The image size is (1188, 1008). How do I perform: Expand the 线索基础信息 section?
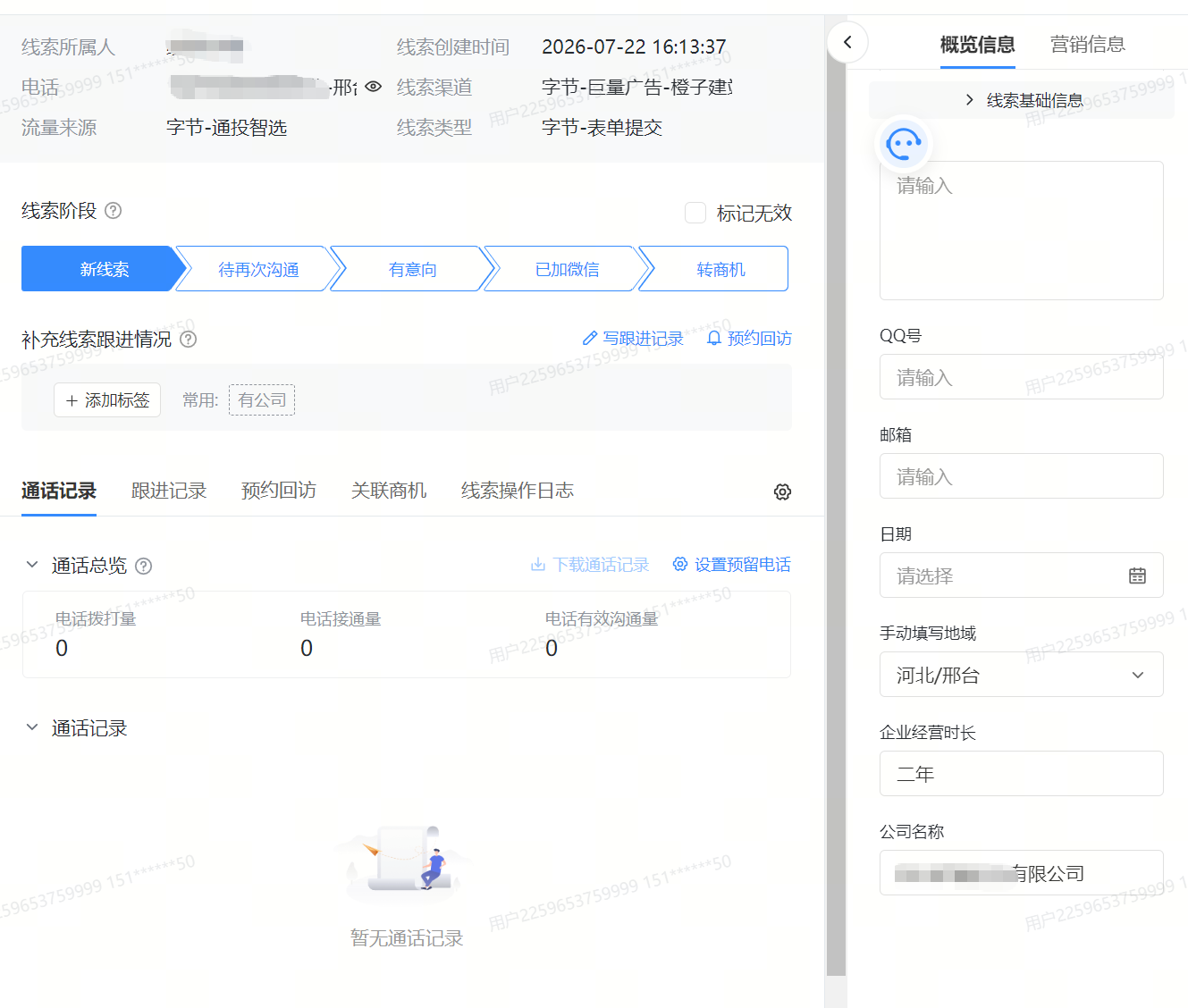click(1022, 100)
